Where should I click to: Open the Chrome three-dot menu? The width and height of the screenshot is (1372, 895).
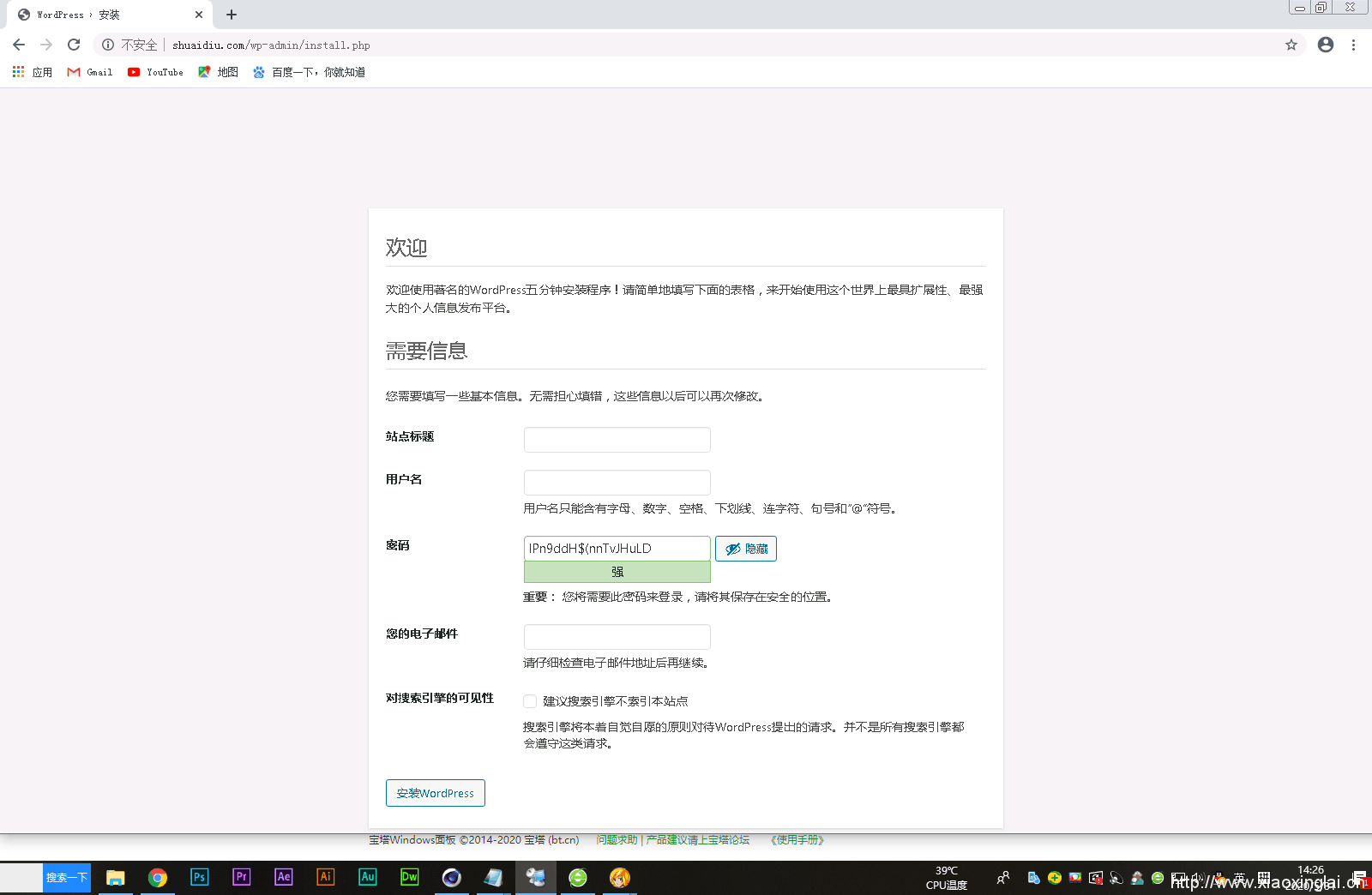tap(1353, 45)
